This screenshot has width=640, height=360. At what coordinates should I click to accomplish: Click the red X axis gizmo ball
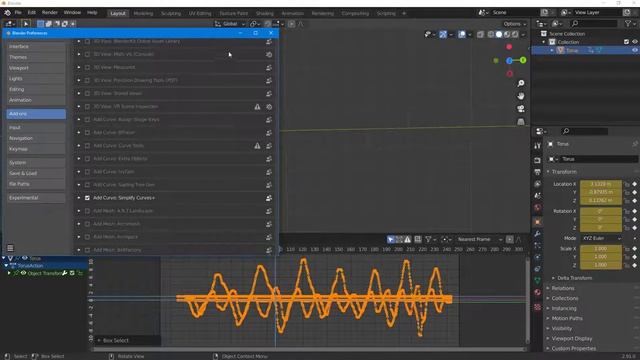pyautogui.click(x=509, y=47)
